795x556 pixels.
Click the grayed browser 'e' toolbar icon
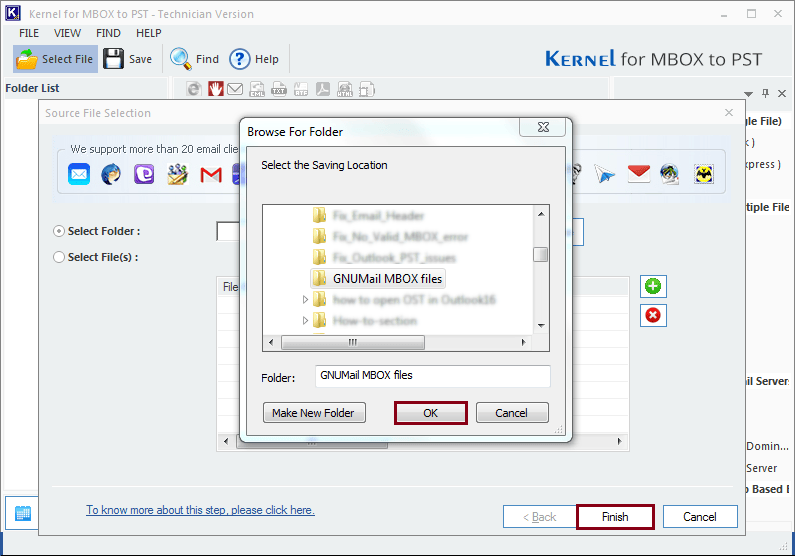click(194, 89)
